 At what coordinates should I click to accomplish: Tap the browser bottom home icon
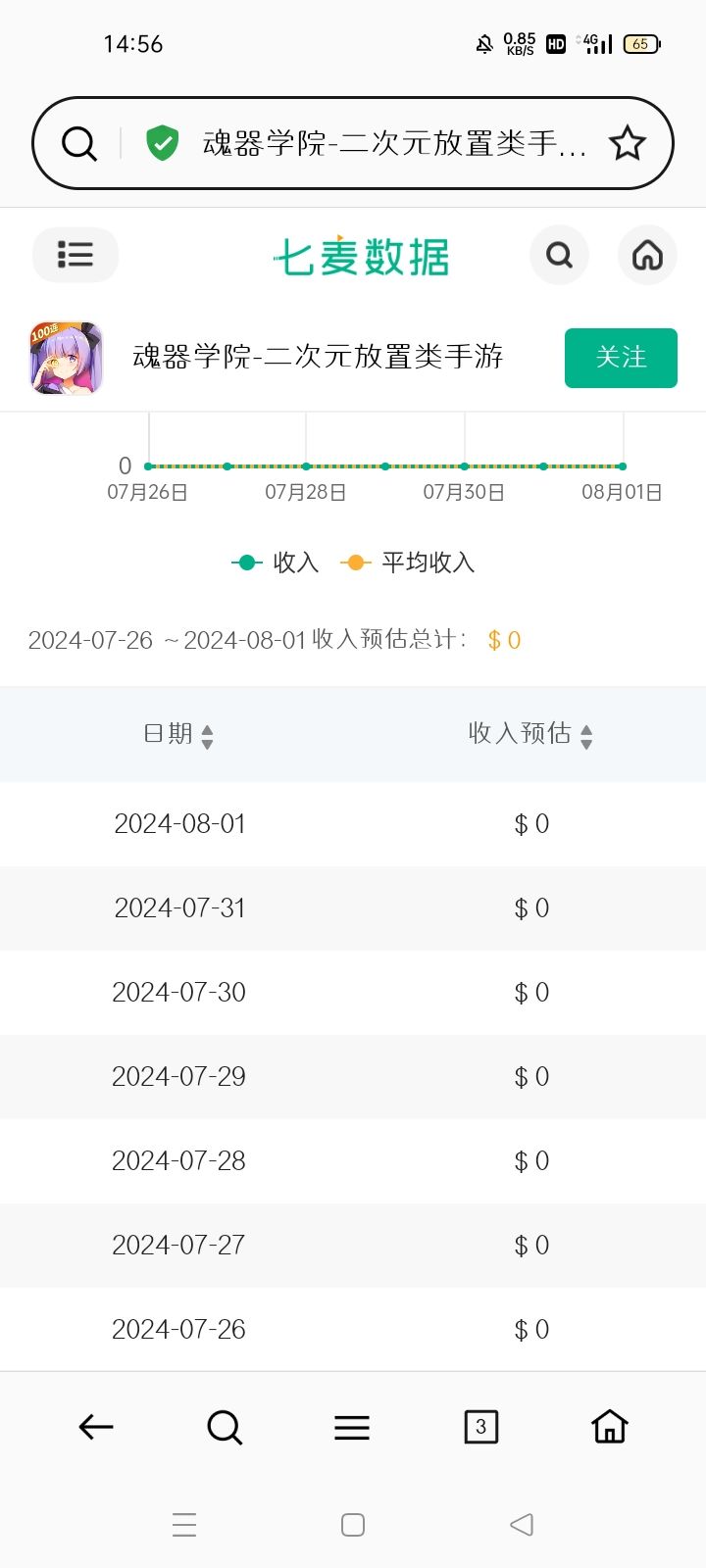click(x=610, y=1426)
